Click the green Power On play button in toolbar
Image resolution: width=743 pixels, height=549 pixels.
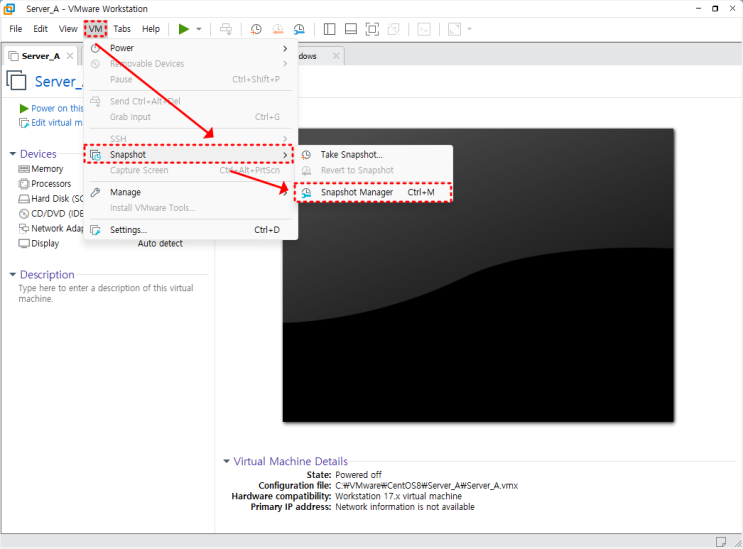coord(183,29)
